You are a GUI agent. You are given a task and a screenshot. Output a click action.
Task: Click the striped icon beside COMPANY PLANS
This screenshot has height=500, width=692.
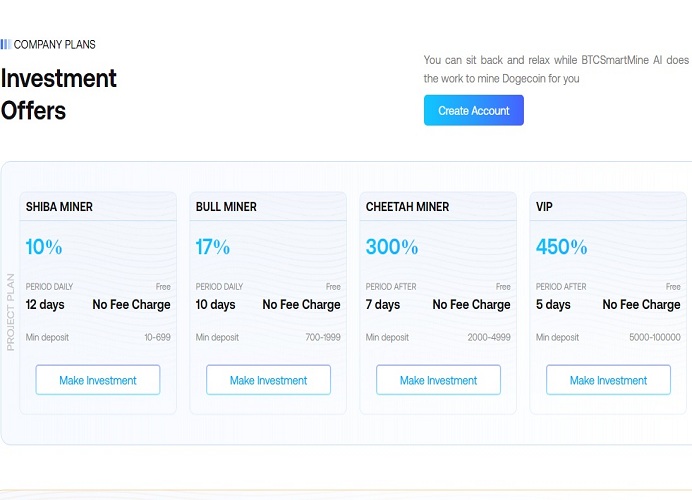pos(5,45)
